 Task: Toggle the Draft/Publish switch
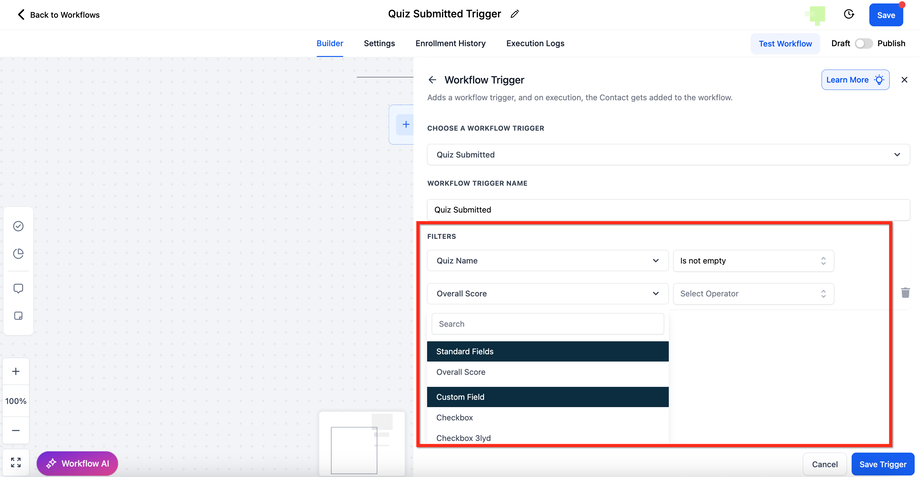(863, 44)
